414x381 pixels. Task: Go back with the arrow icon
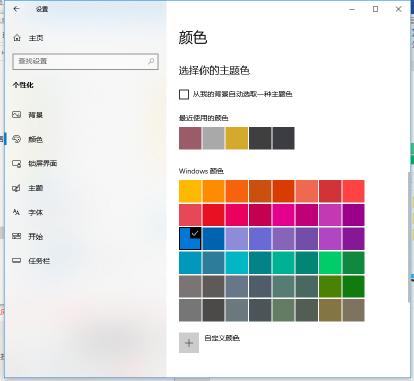[16, 9]
